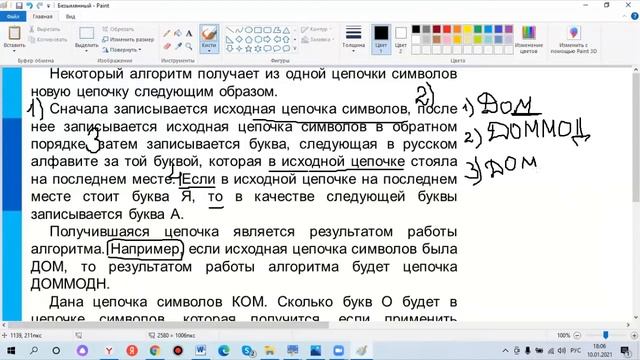
Task: Open Google Chrome from the taskbar
Action: 155,350
